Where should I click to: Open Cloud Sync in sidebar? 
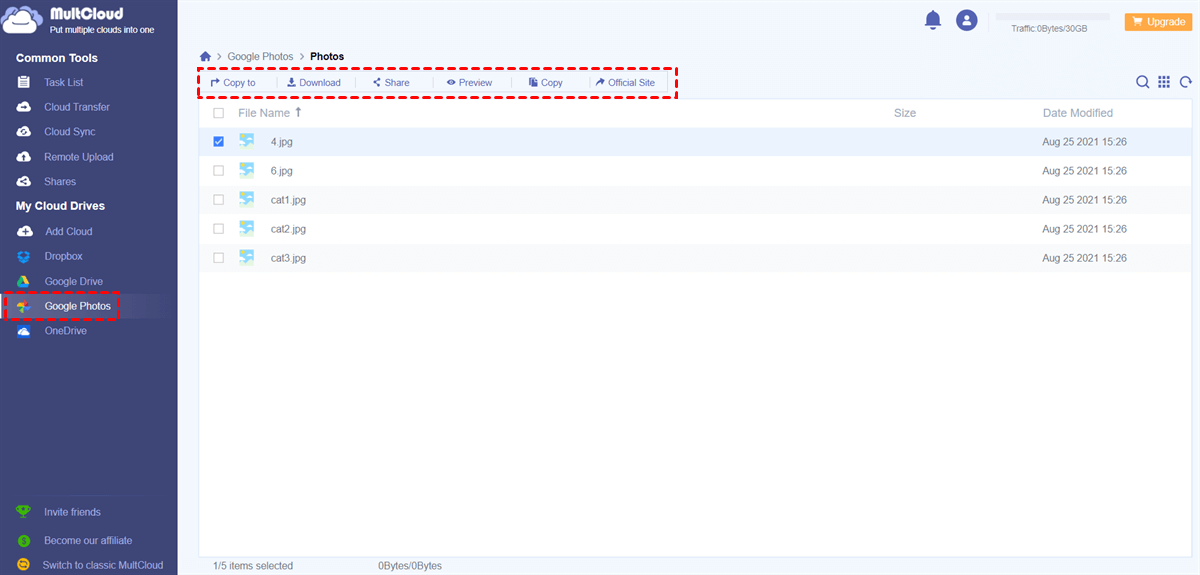(x=70, y=132)
